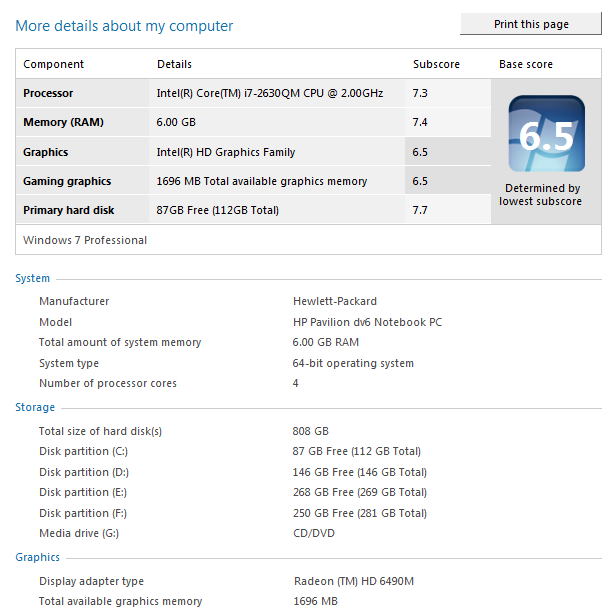The height and width of the screenshot is (614, 604).
Task: Click the Disk partition (E:) label
Action: [83, 492]
